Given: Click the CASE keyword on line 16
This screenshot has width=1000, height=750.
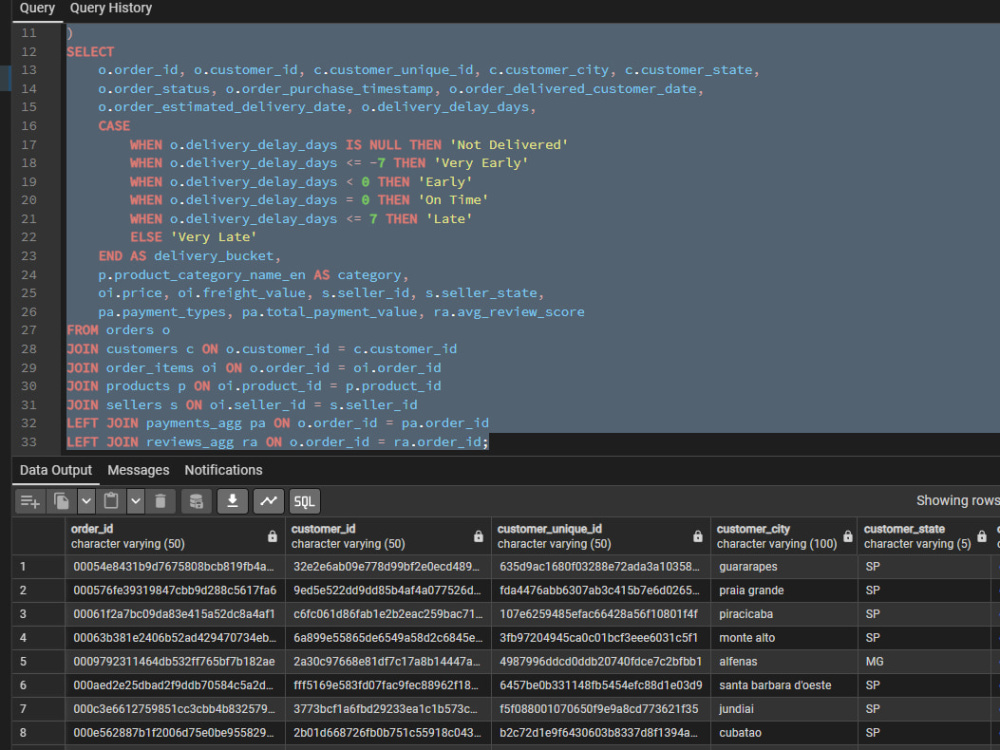Looking at the screenshot, I should [114, 126].
